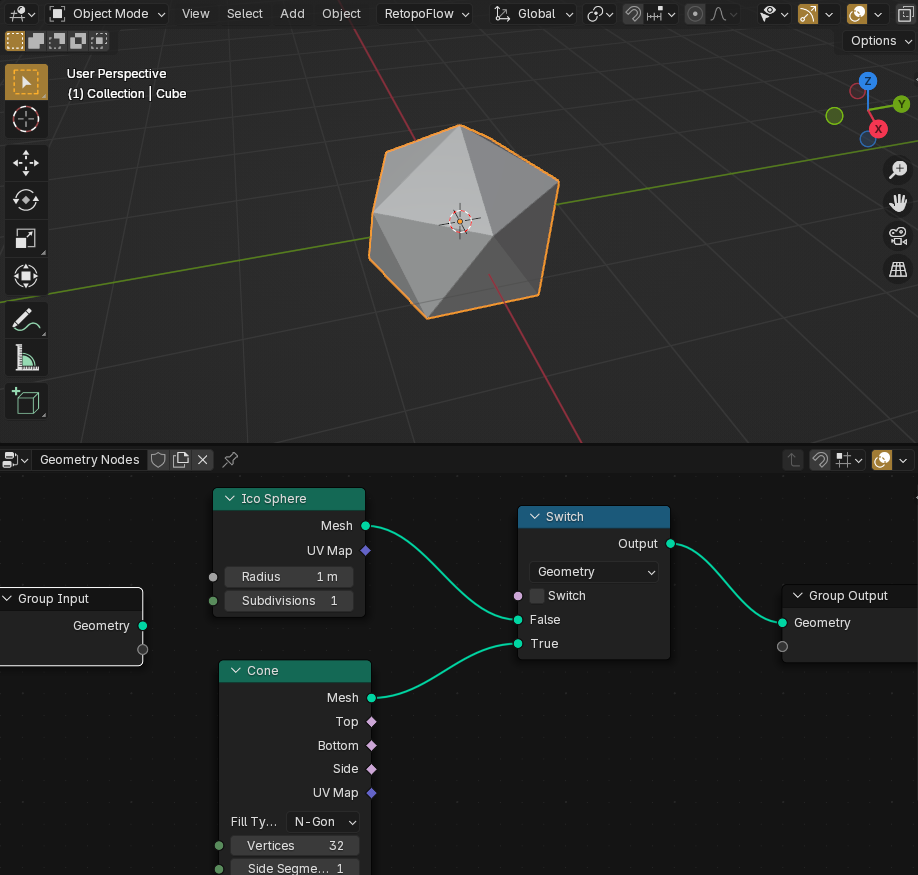
Task: Open the Geometry type dropdown in Switch node
Action: point(594,572)
